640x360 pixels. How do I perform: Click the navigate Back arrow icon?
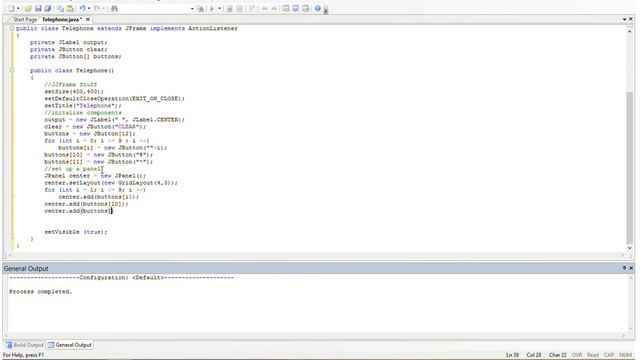pos(264,9)
